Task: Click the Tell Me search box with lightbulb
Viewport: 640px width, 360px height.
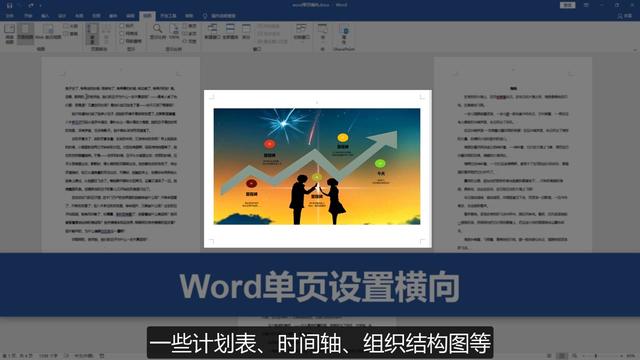Action: (x=219, y=16)
